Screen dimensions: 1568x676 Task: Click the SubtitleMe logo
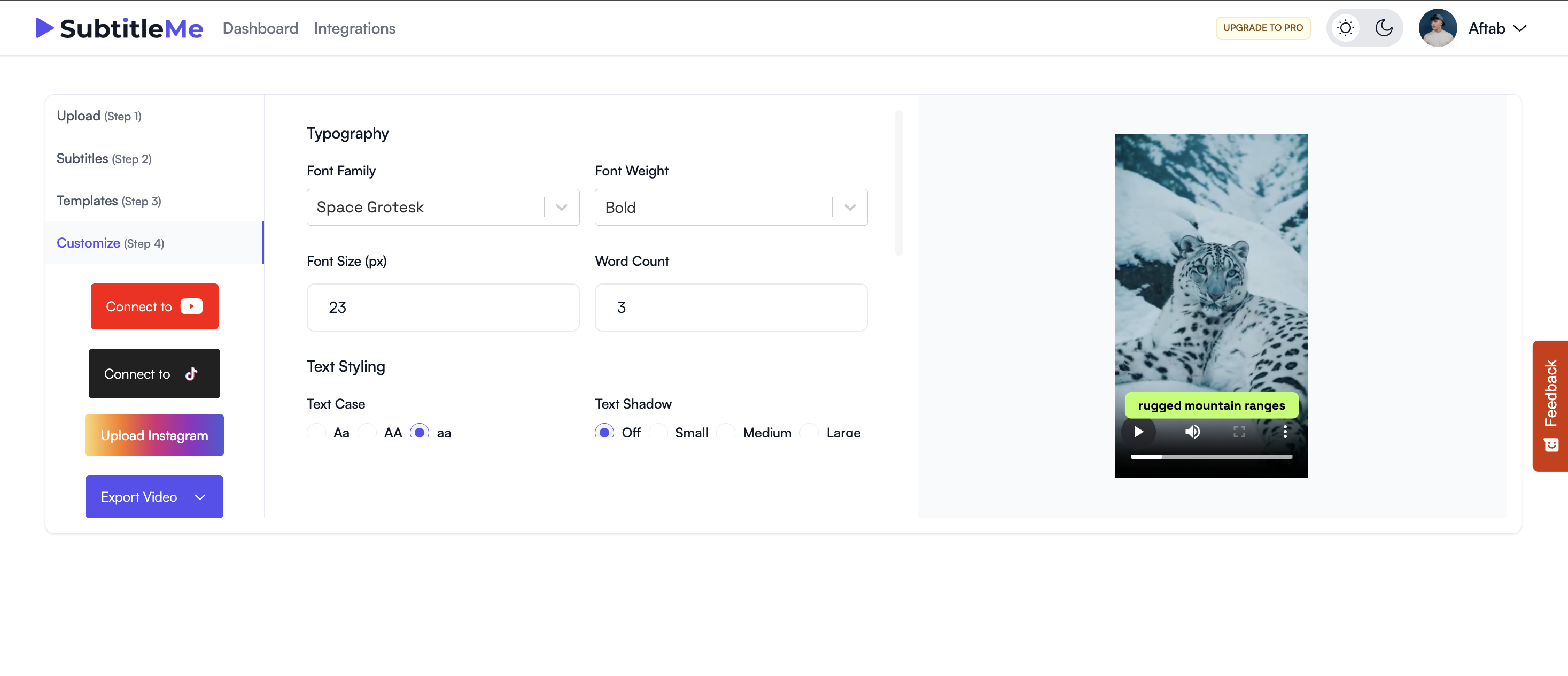coord(119,27)
